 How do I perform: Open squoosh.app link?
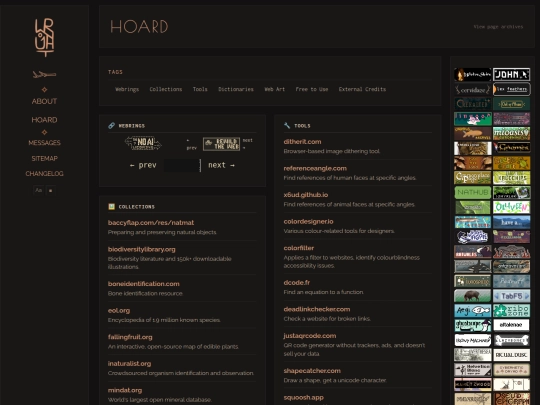pos(303,397)
